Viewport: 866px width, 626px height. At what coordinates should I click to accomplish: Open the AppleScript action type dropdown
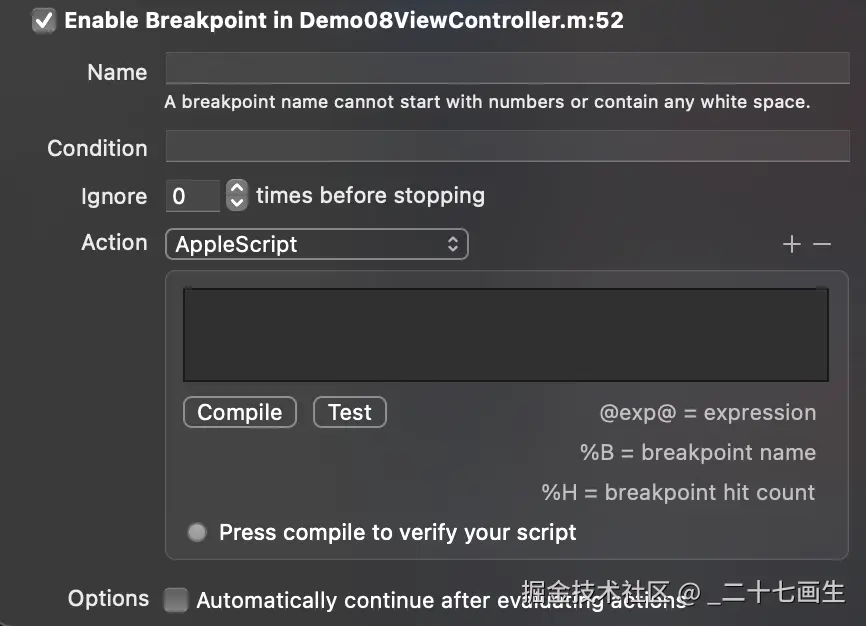316,244
